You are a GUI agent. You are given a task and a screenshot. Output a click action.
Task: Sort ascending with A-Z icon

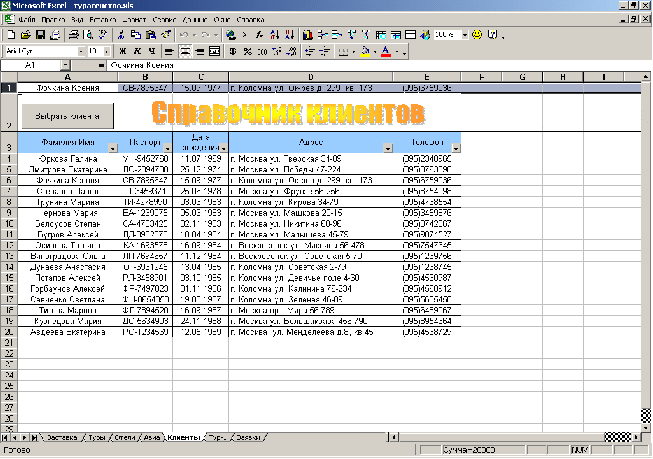point(274,35)
